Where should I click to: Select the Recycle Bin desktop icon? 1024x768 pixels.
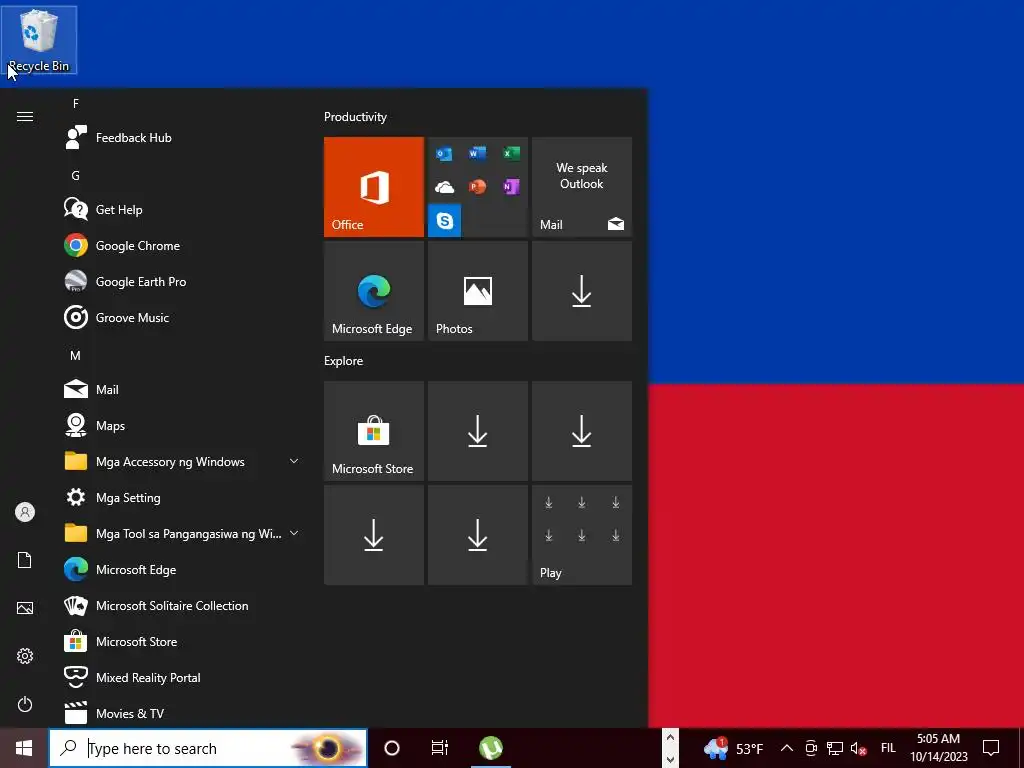[x=39, y=40]
